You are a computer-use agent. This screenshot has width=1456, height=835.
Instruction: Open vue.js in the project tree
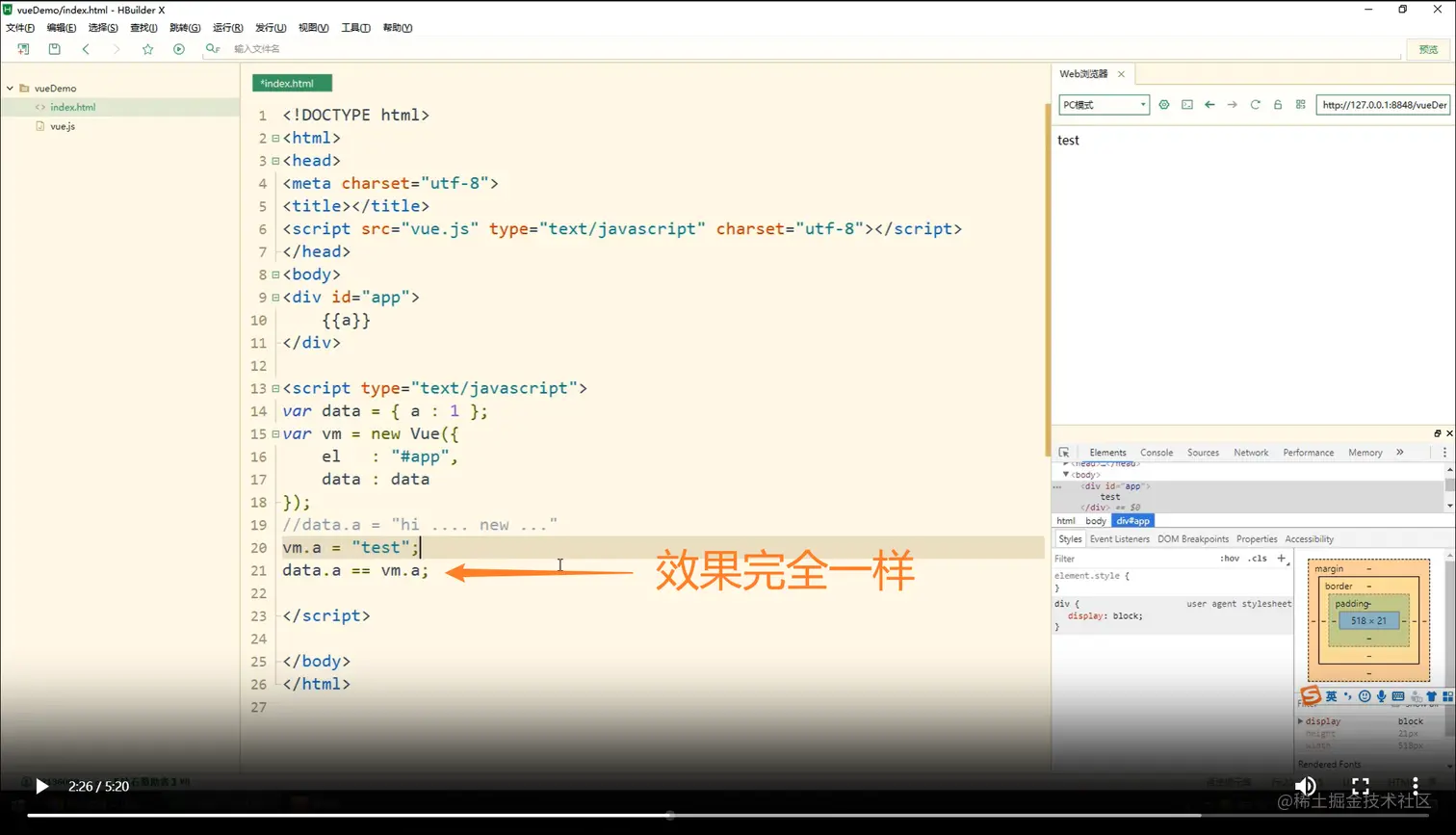pos(63,126)
